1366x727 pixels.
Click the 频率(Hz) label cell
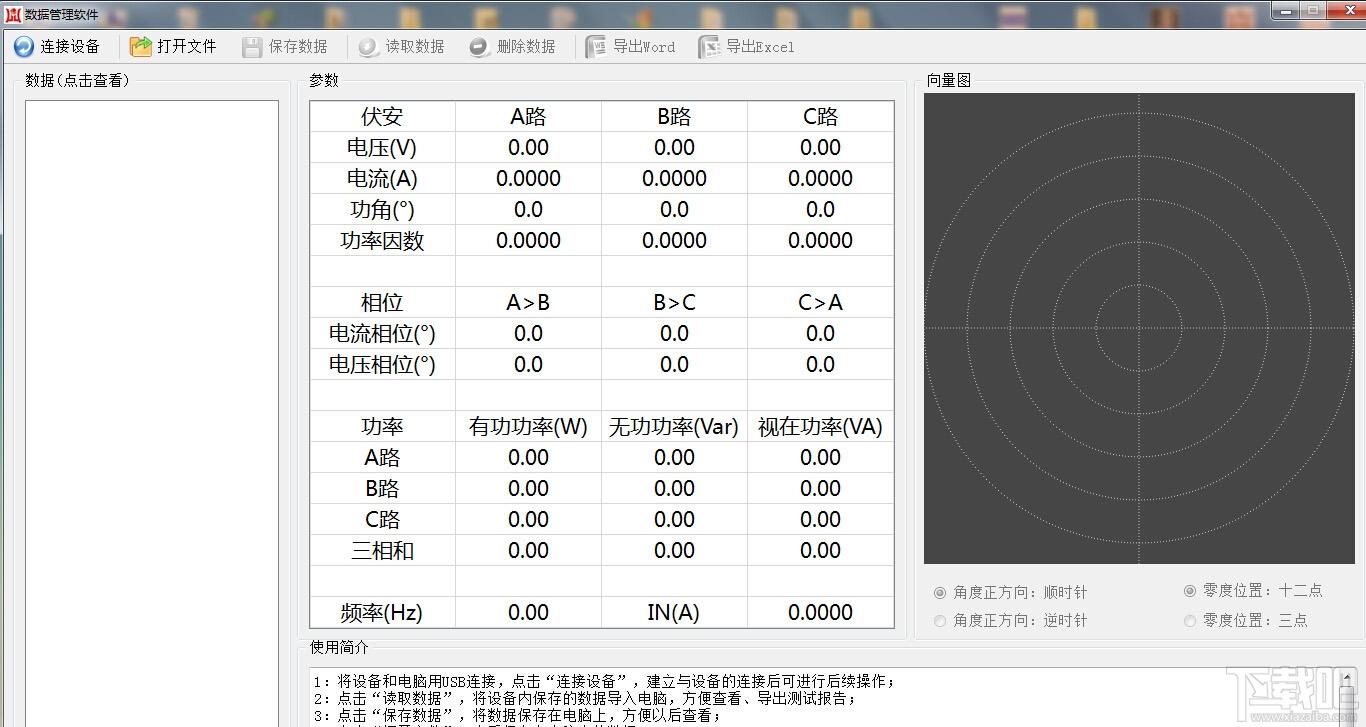(383, 612)
